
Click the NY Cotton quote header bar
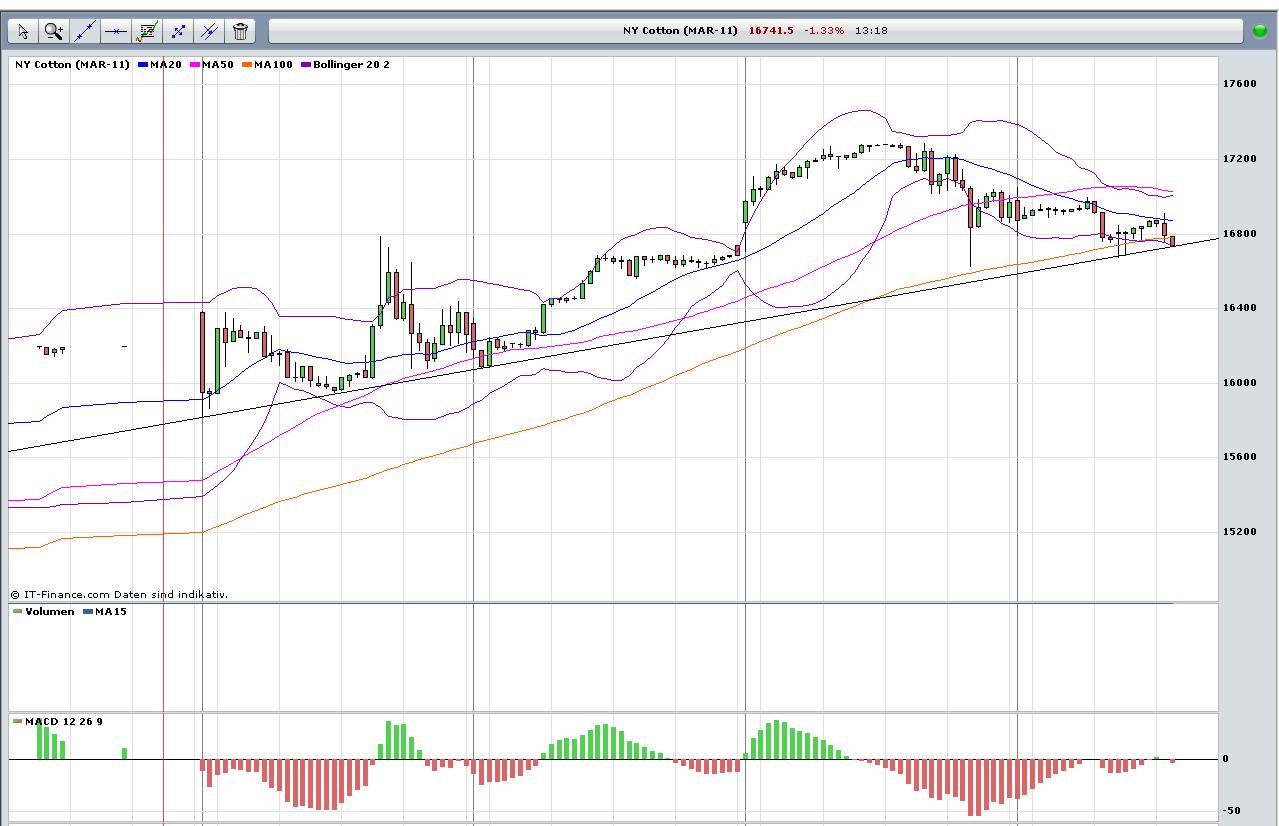[x=754, y=31]
